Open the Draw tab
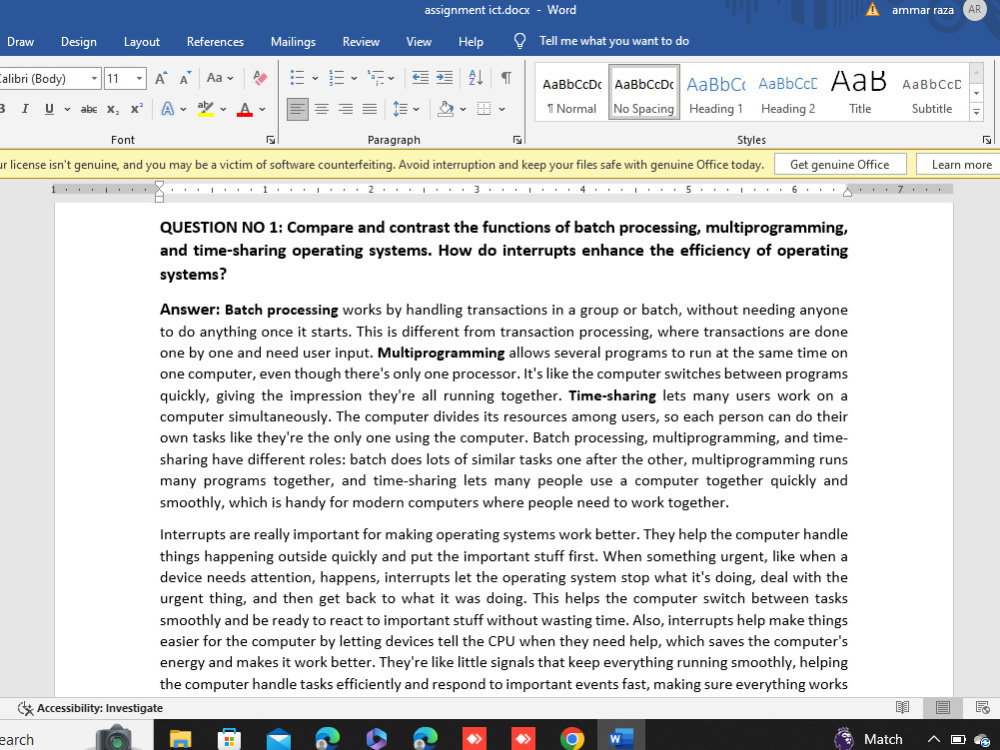The image size is (1000, 750). (20, 42)
